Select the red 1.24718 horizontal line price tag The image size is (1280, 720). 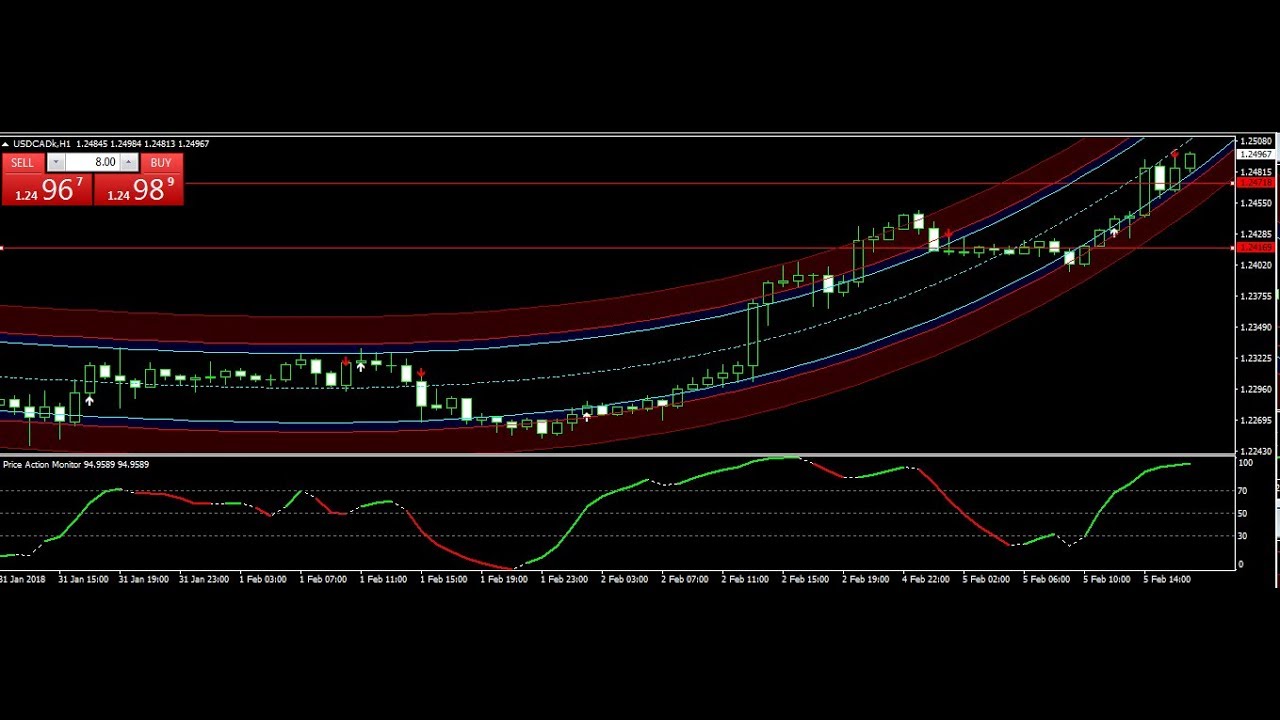(1256, 183)
